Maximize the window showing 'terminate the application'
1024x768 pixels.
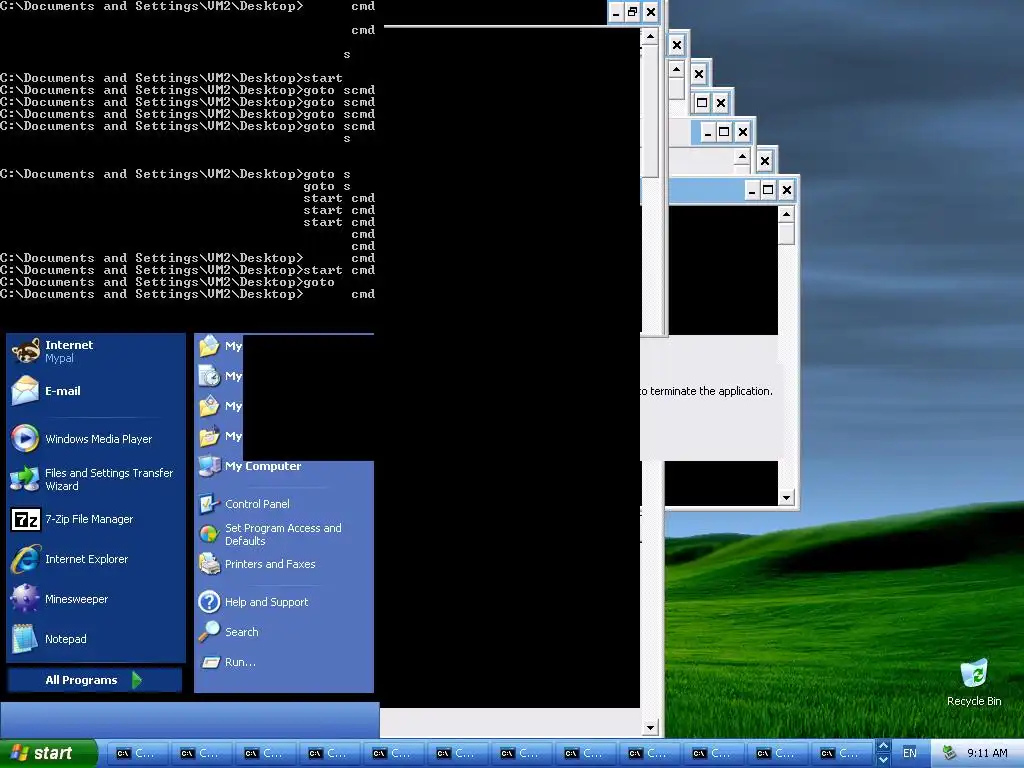click(x=769, y=190)
